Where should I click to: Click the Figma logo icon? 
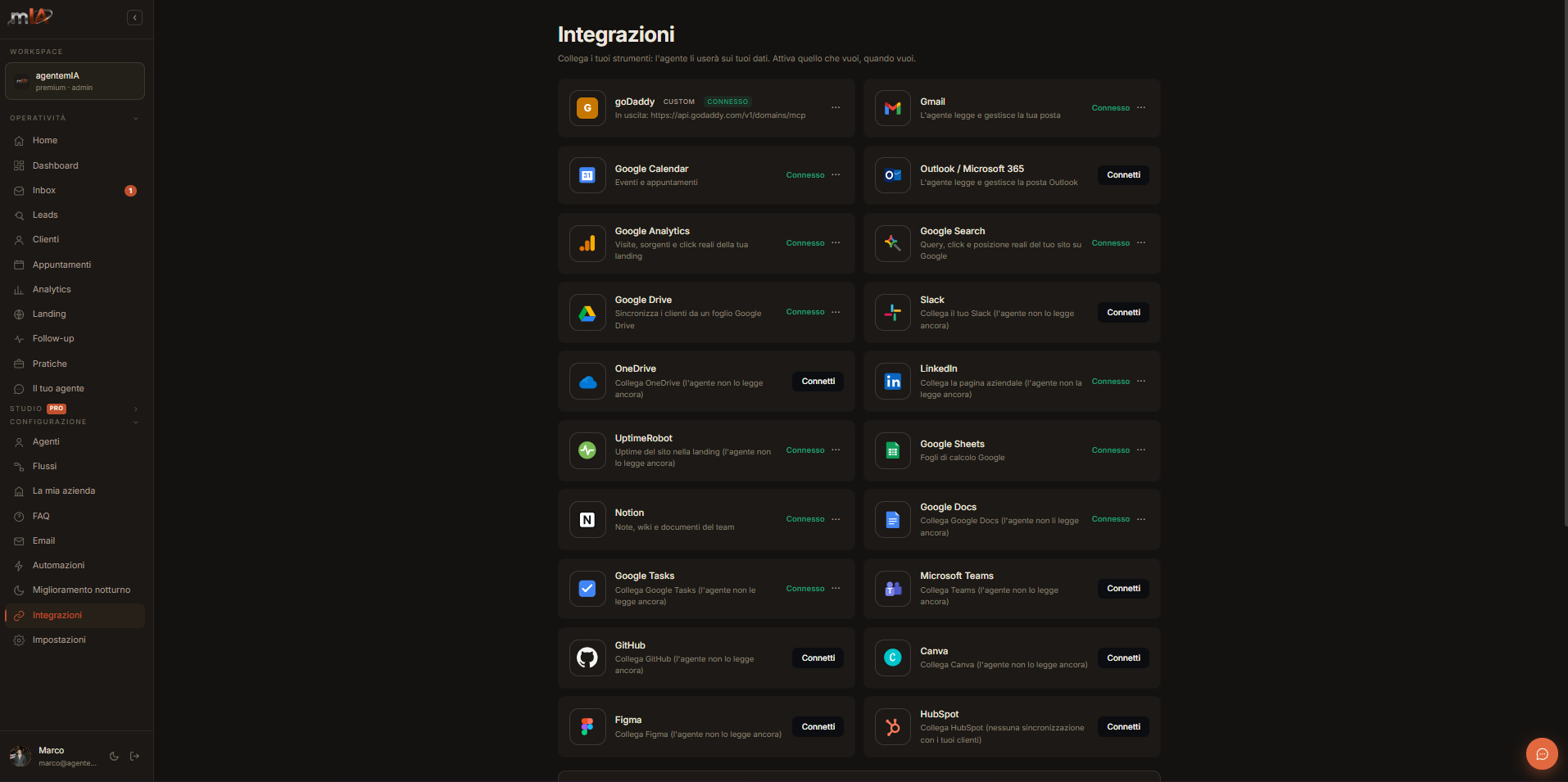pyautogui.click(x=587, y=726)
